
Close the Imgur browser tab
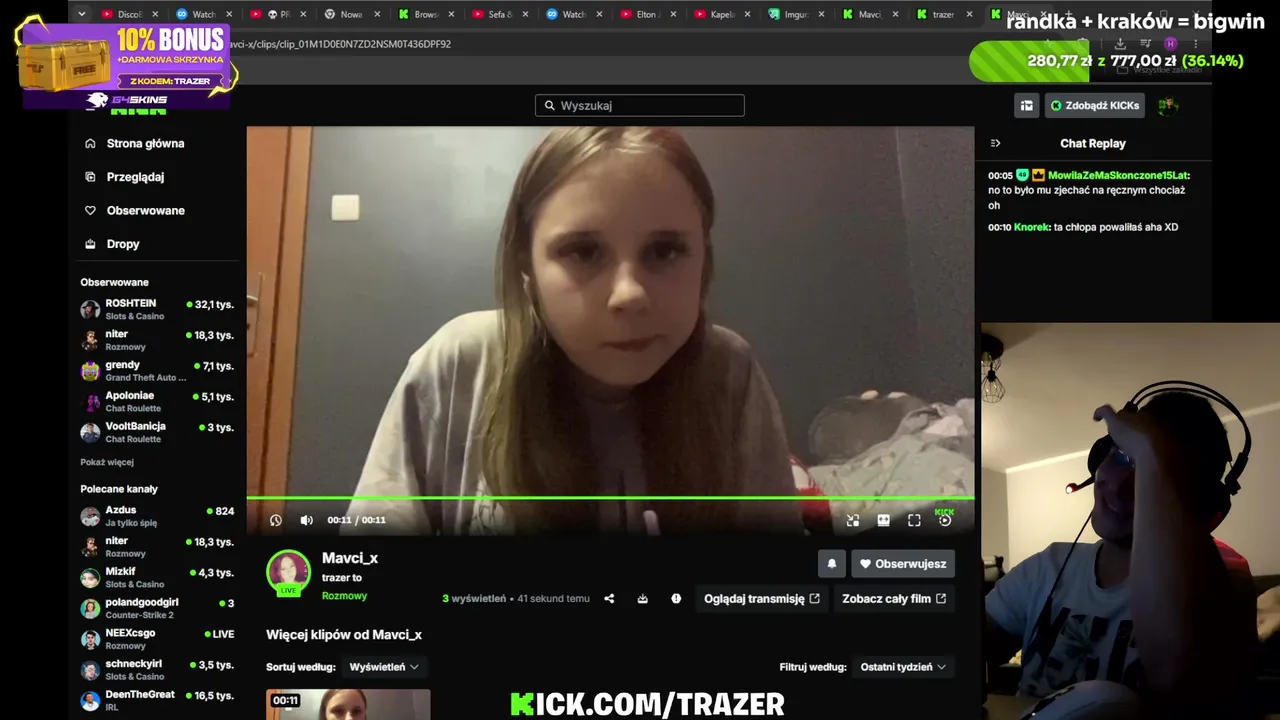point(821,14)
